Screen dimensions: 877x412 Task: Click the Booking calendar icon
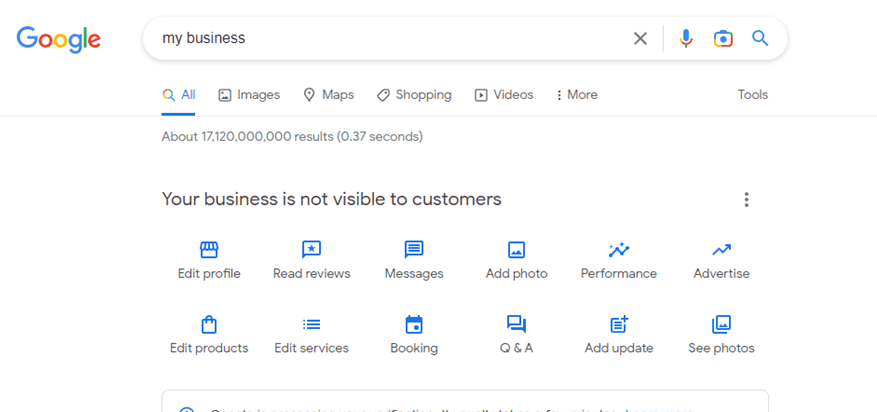414,324
